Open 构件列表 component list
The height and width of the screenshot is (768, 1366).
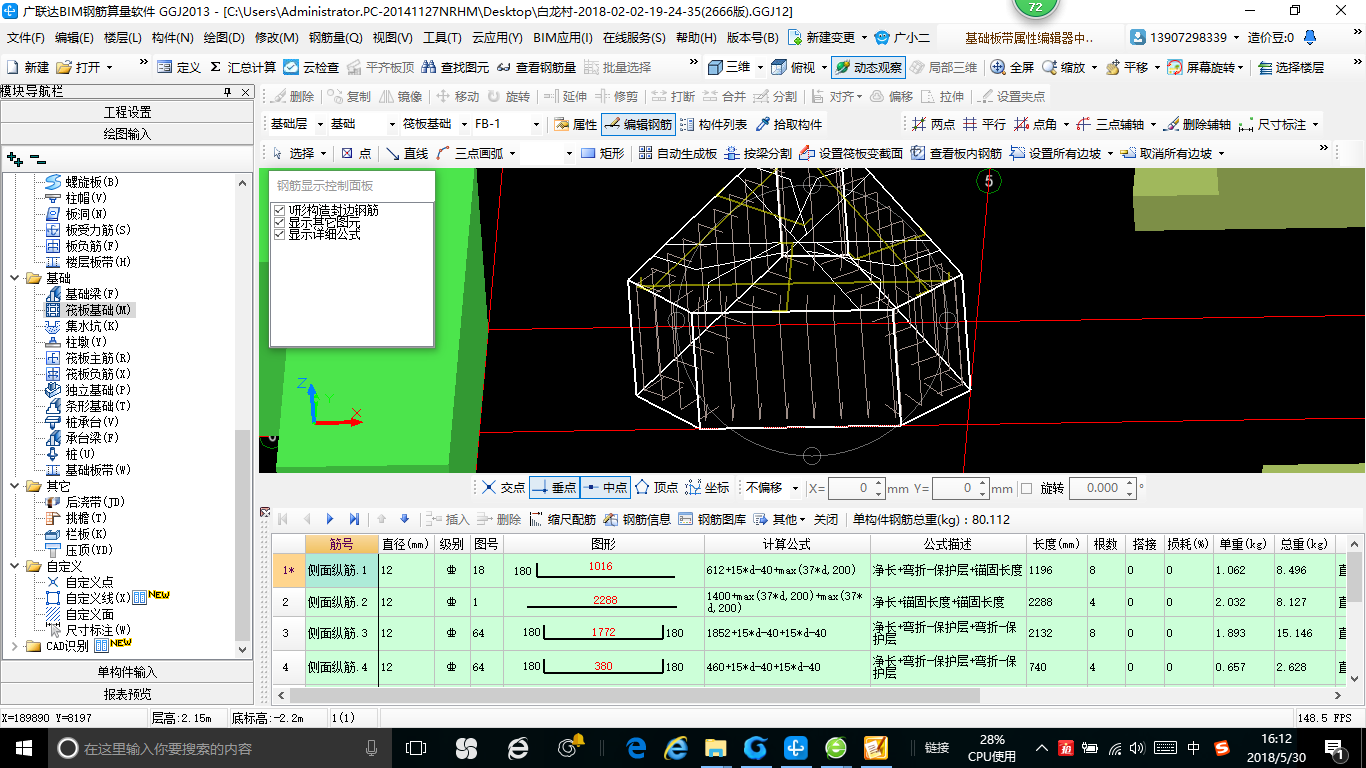(713, 125)
